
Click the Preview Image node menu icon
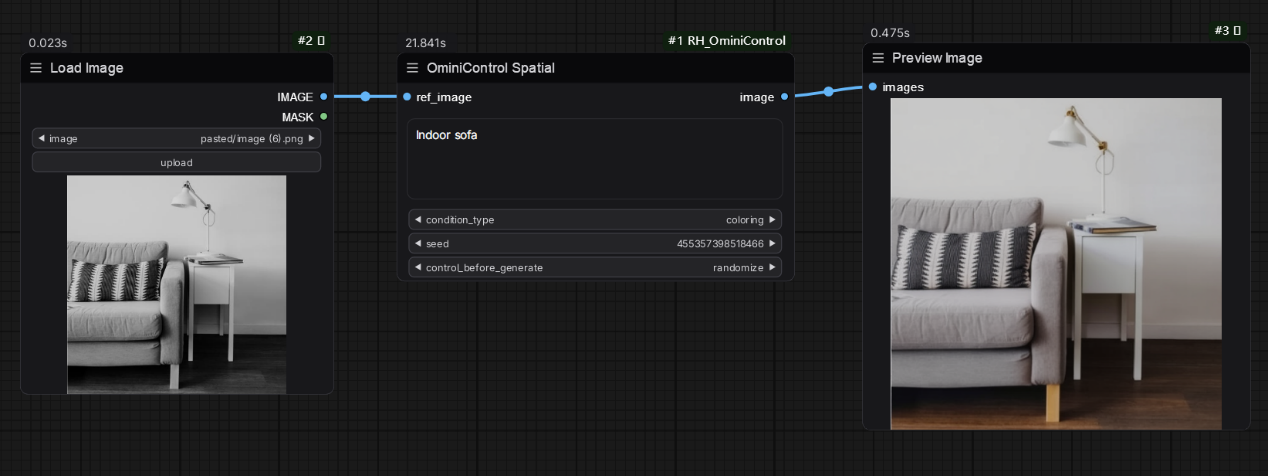[x=878, y=58]
